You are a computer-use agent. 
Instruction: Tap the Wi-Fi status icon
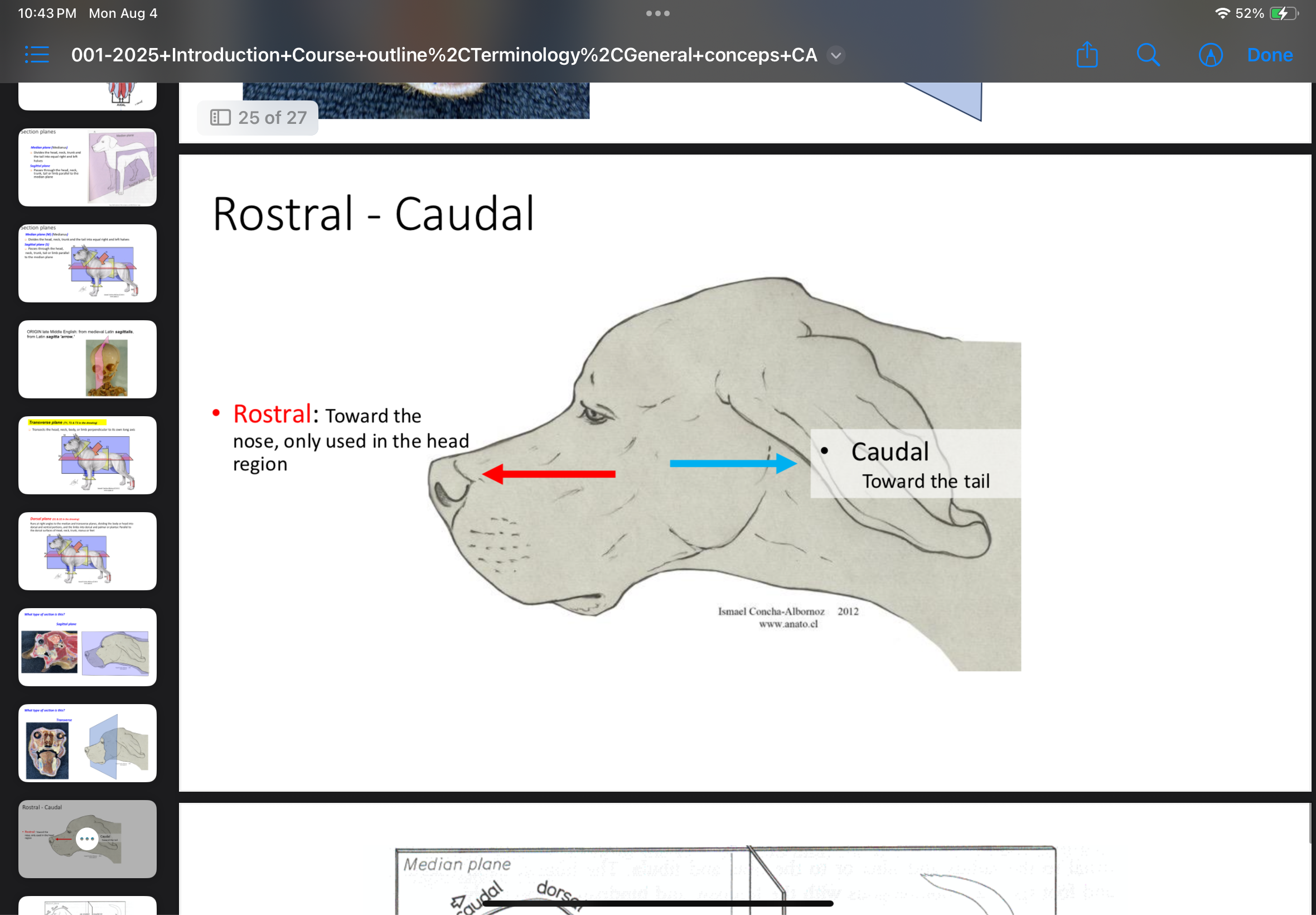click(x=1221, y=13)
